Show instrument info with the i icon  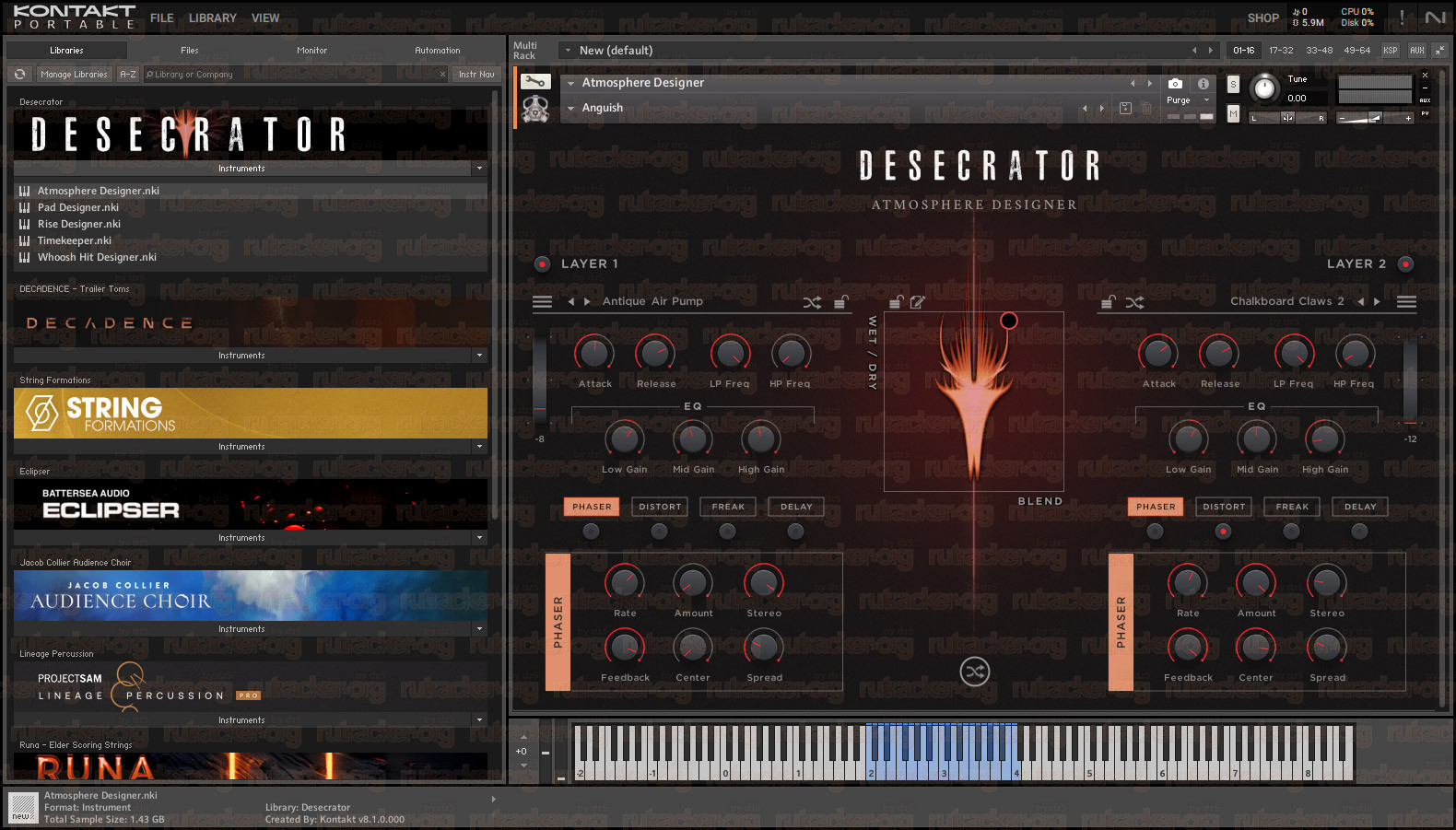click(x=1203, y=83)
